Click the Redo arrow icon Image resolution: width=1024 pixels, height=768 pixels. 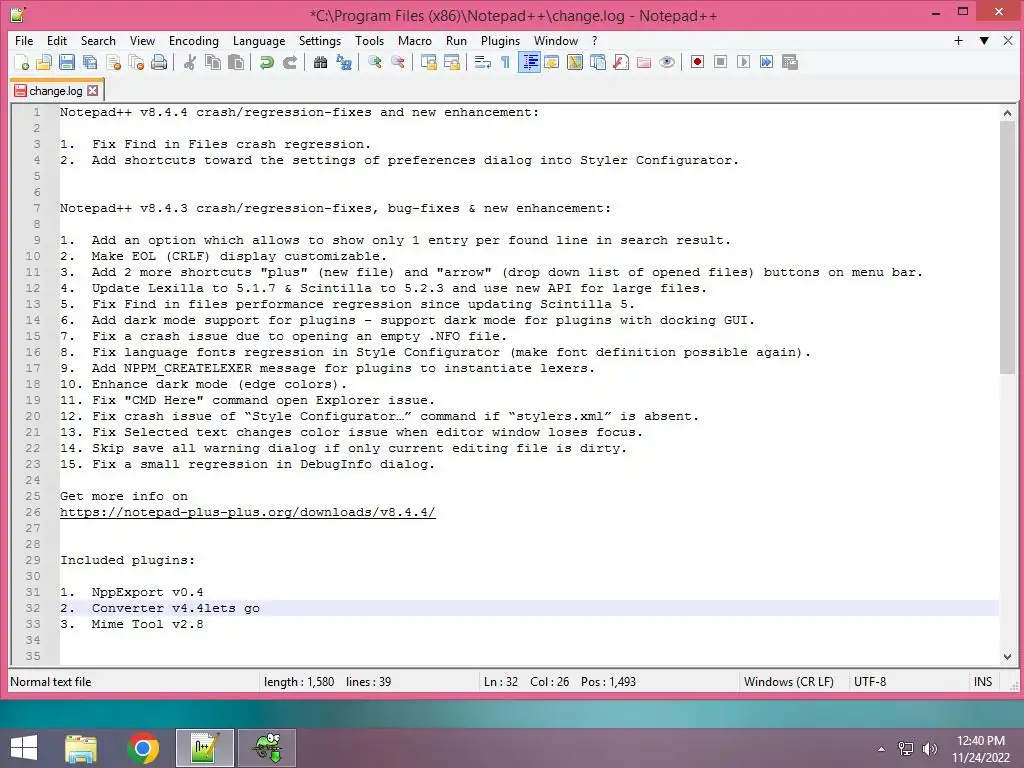(289, 62)
